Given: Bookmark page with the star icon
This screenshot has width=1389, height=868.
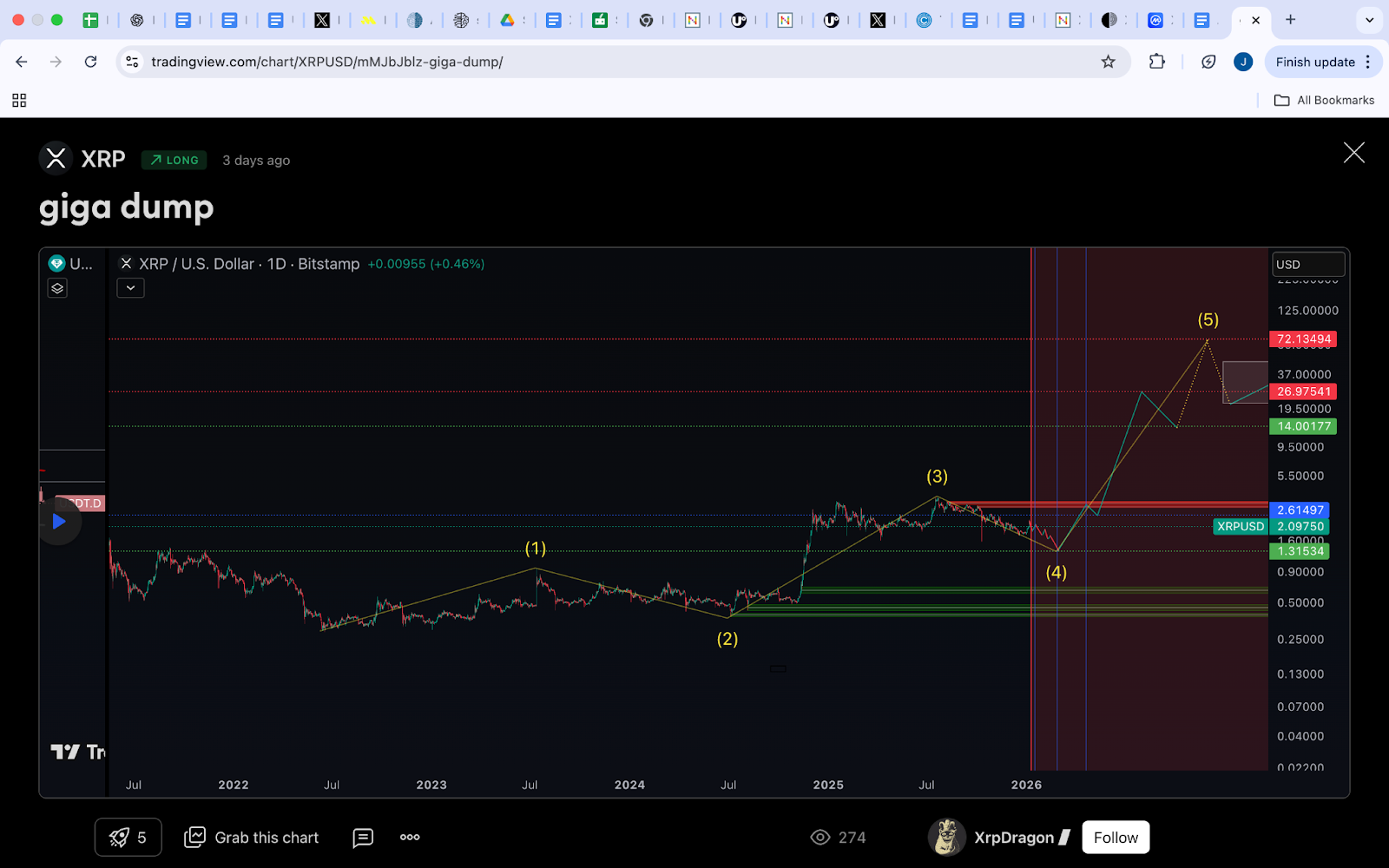Looking at the screenshot, I should pyautogui.click(x=1108, y=62).
